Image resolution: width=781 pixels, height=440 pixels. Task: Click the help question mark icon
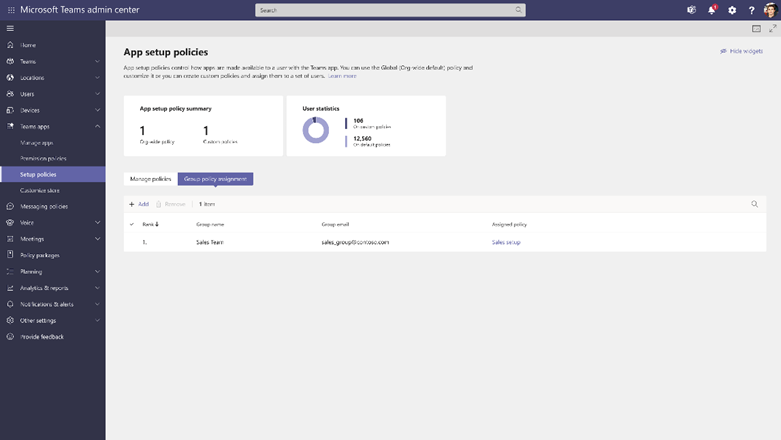click(751, 10)
